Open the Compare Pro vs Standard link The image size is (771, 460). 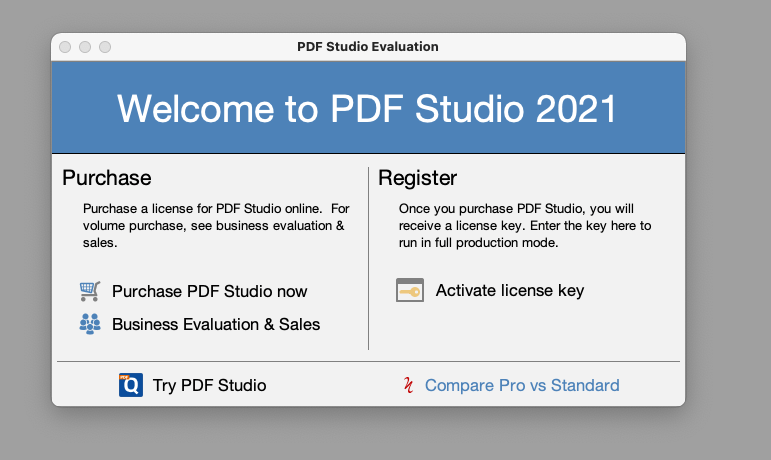pos(522,385)
